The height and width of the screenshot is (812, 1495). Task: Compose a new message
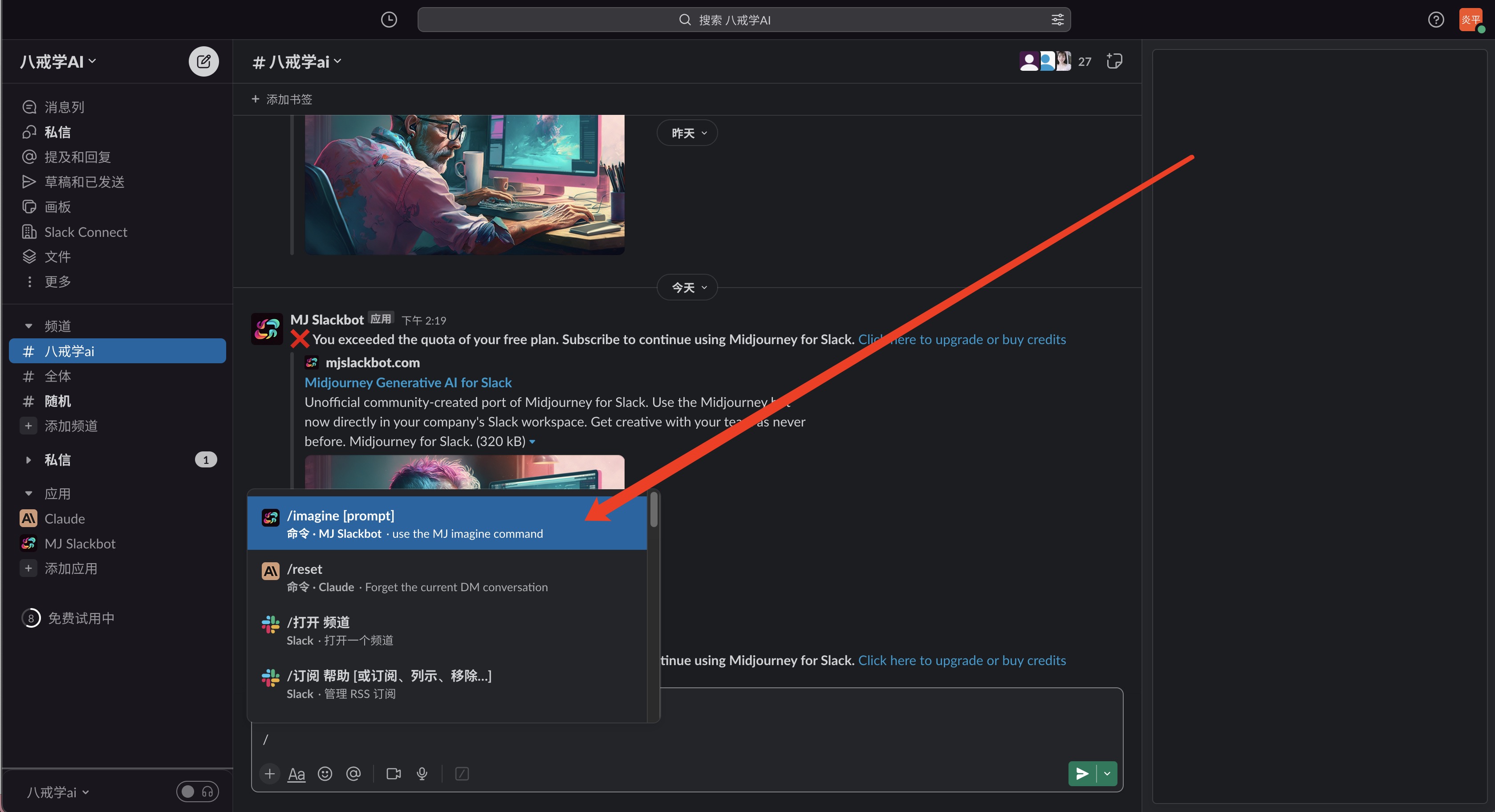(204, 61)
